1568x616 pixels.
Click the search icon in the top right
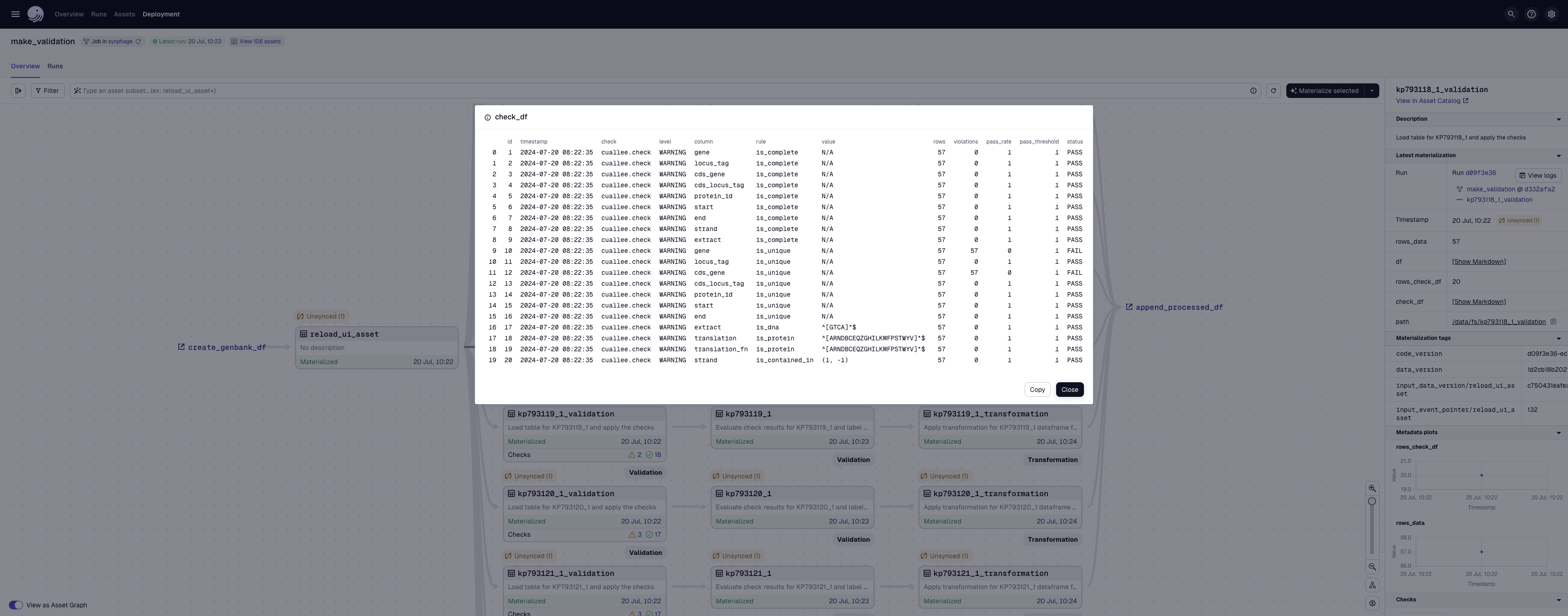[x=1511, y=14]
